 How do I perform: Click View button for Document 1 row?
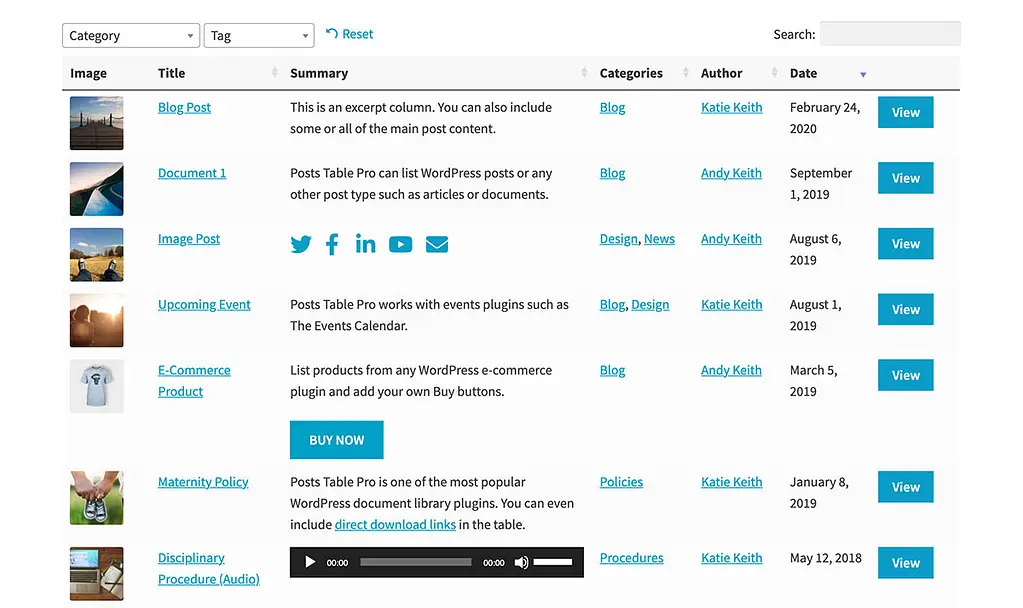906,178
